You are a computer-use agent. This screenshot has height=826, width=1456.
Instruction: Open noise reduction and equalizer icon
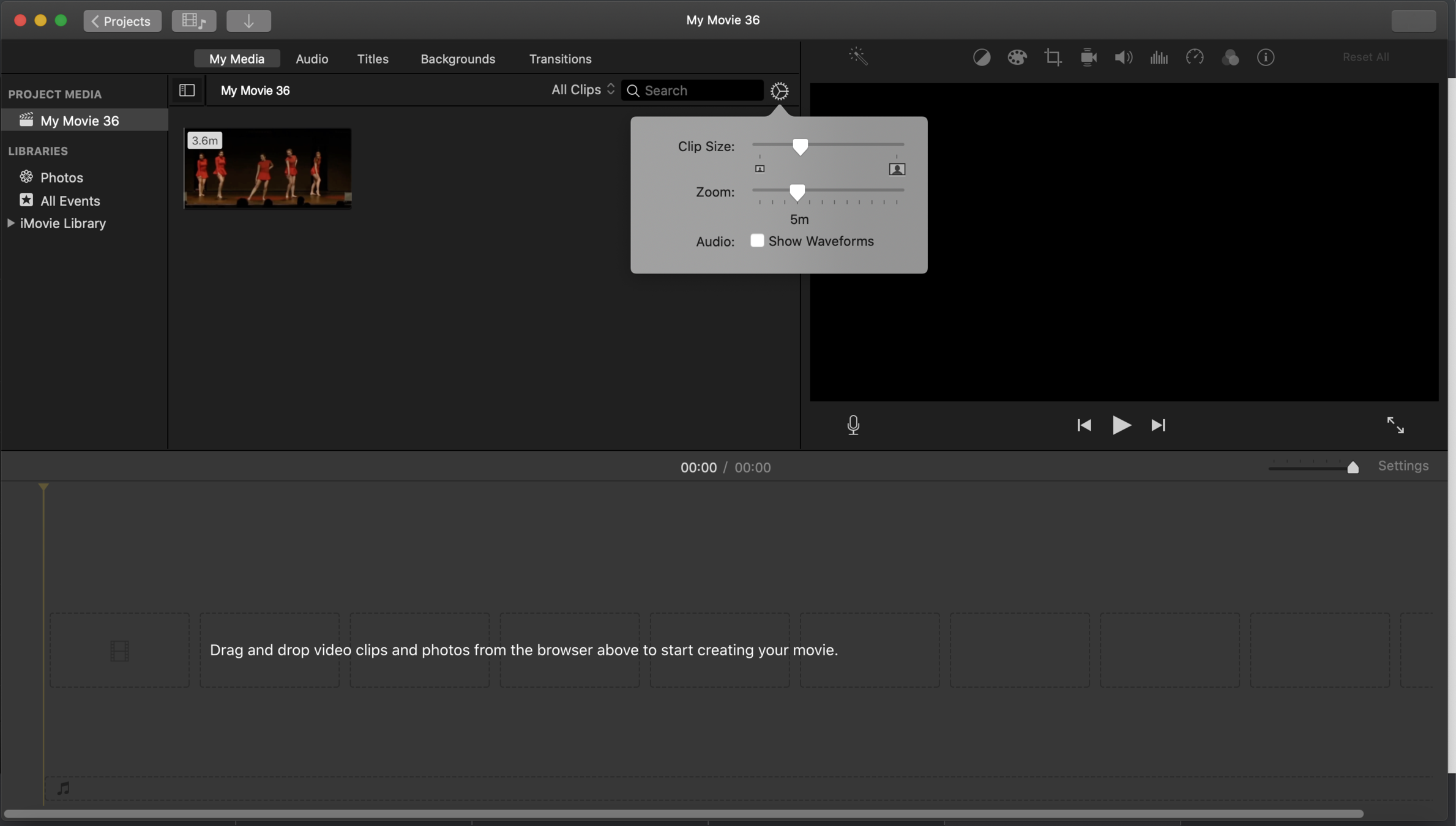pyautogui.click(x=1159, y=58)
